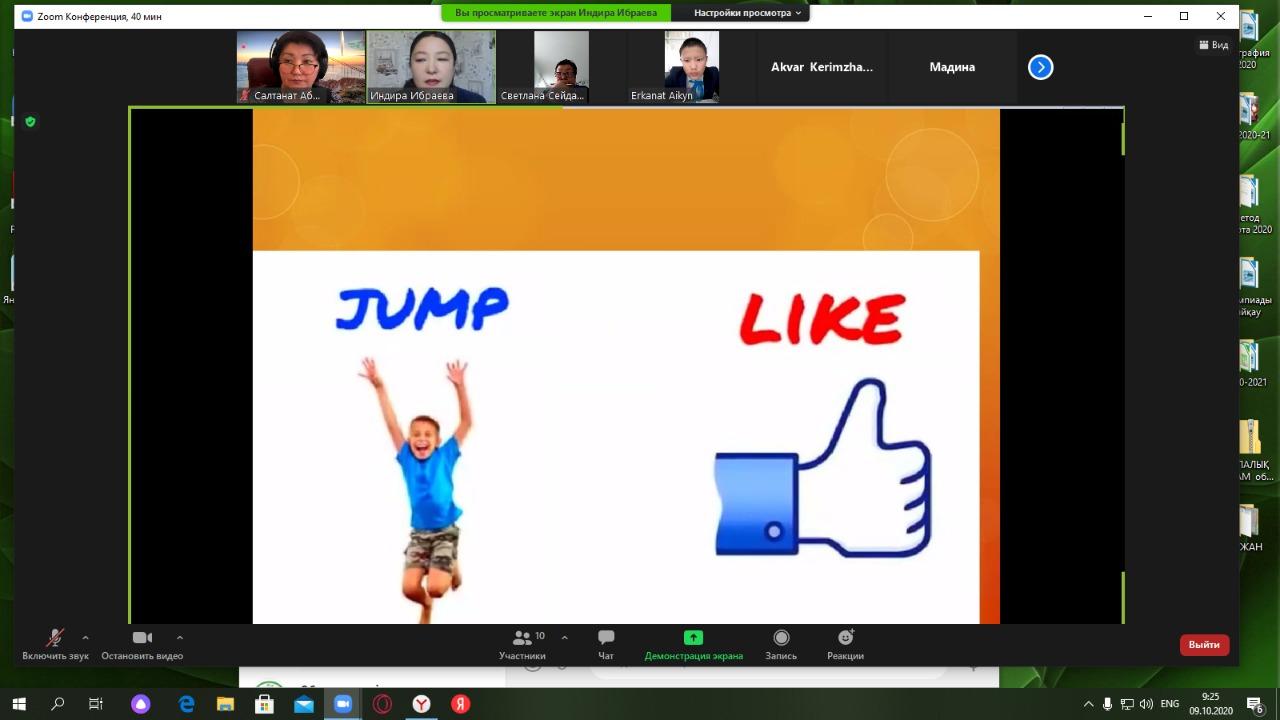
Task: Select the Салтанат participant video tile
Action: 300,66
